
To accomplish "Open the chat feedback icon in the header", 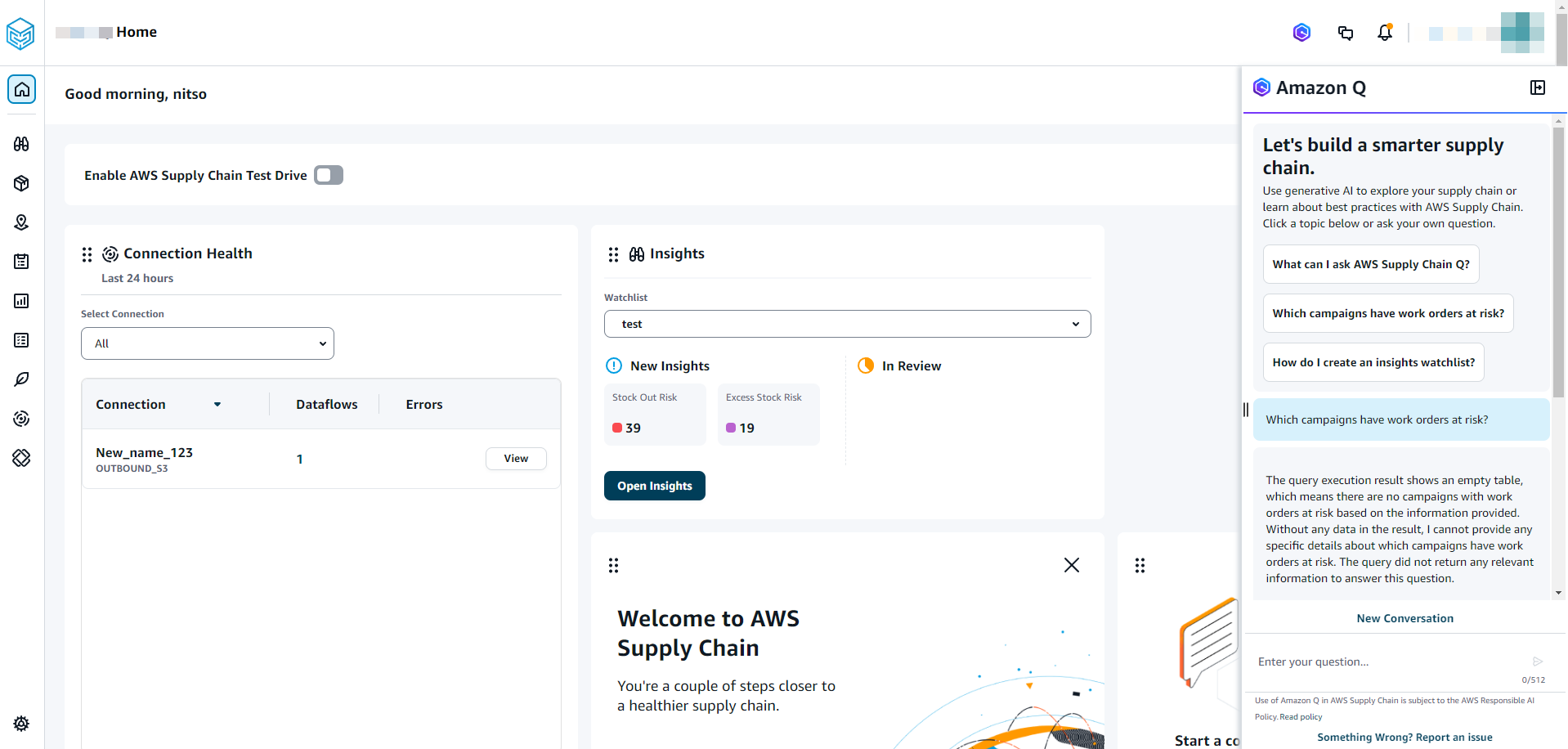I will click(1345, 33).
